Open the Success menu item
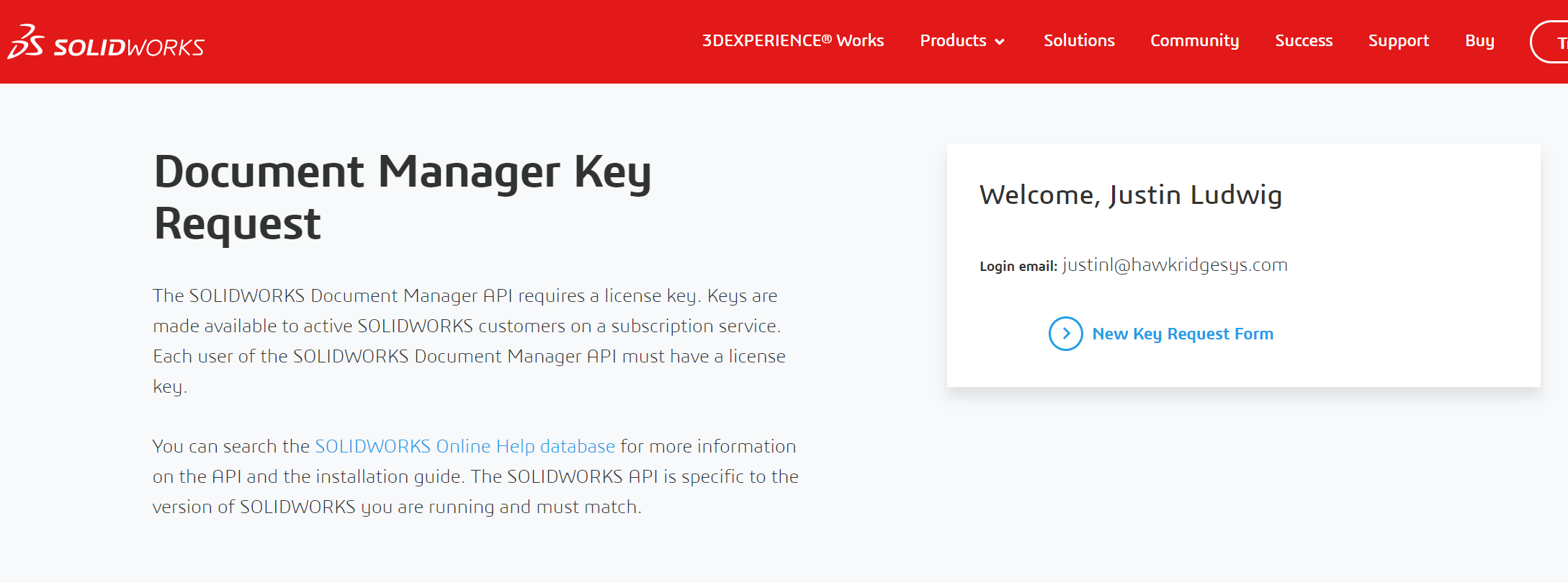1568x583 pixels. pyautogui.click(x=1304, y=40)
